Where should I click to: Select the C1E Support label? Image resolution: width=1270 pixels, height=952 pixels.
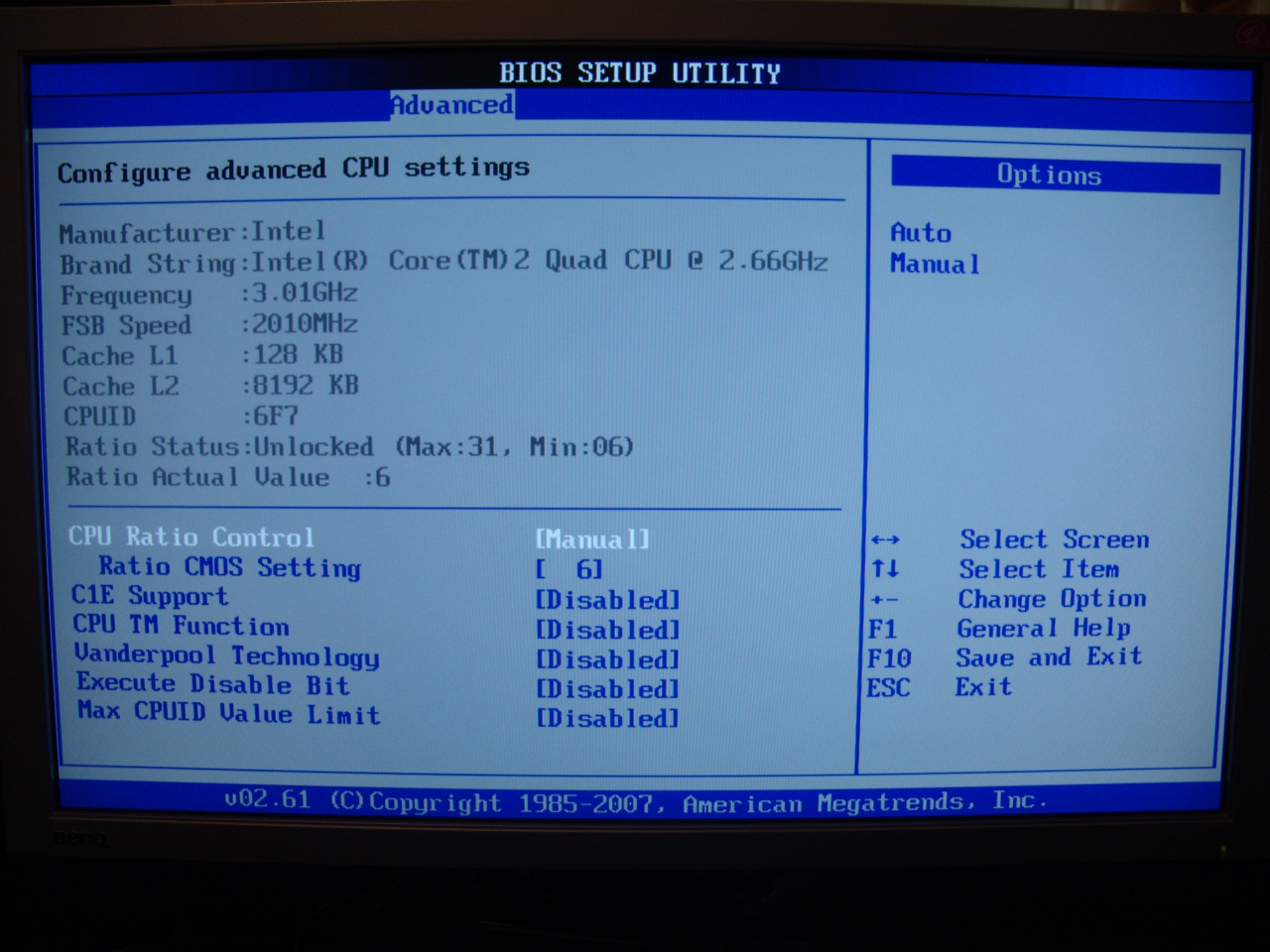pyautogui.click(x=150, y=596)
